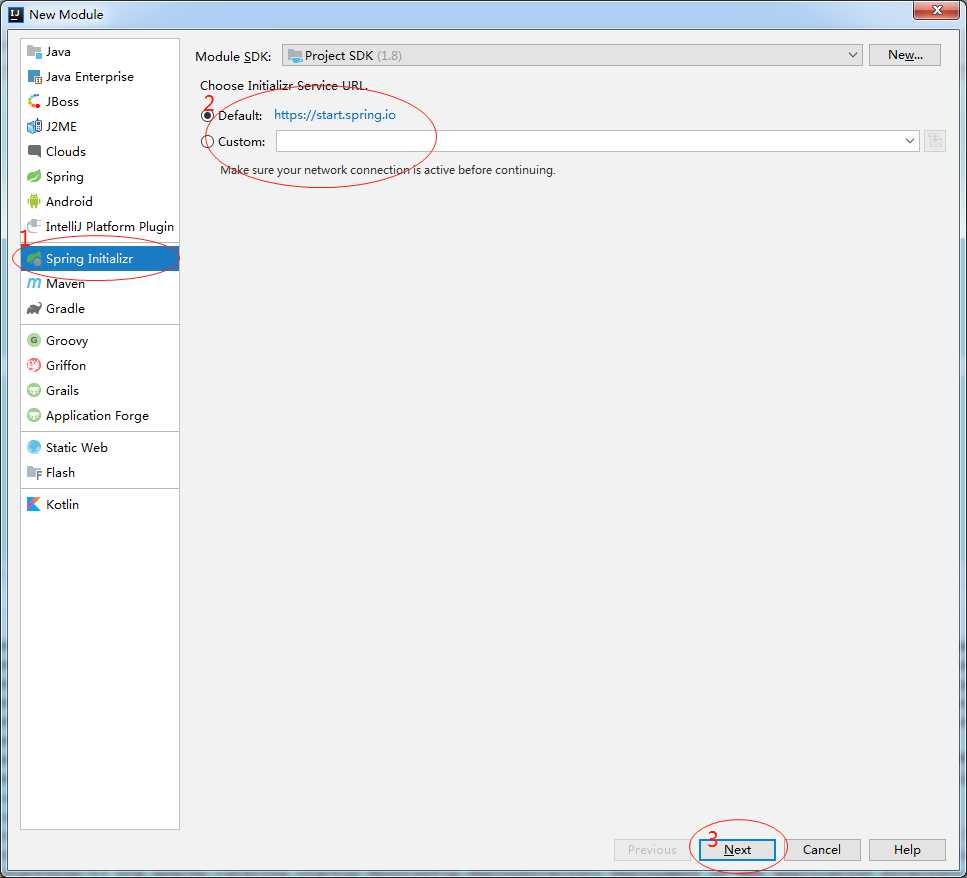The image size is (967, 878).
Task: Open the Module SDK dropdown
Action: pos(572,55)
